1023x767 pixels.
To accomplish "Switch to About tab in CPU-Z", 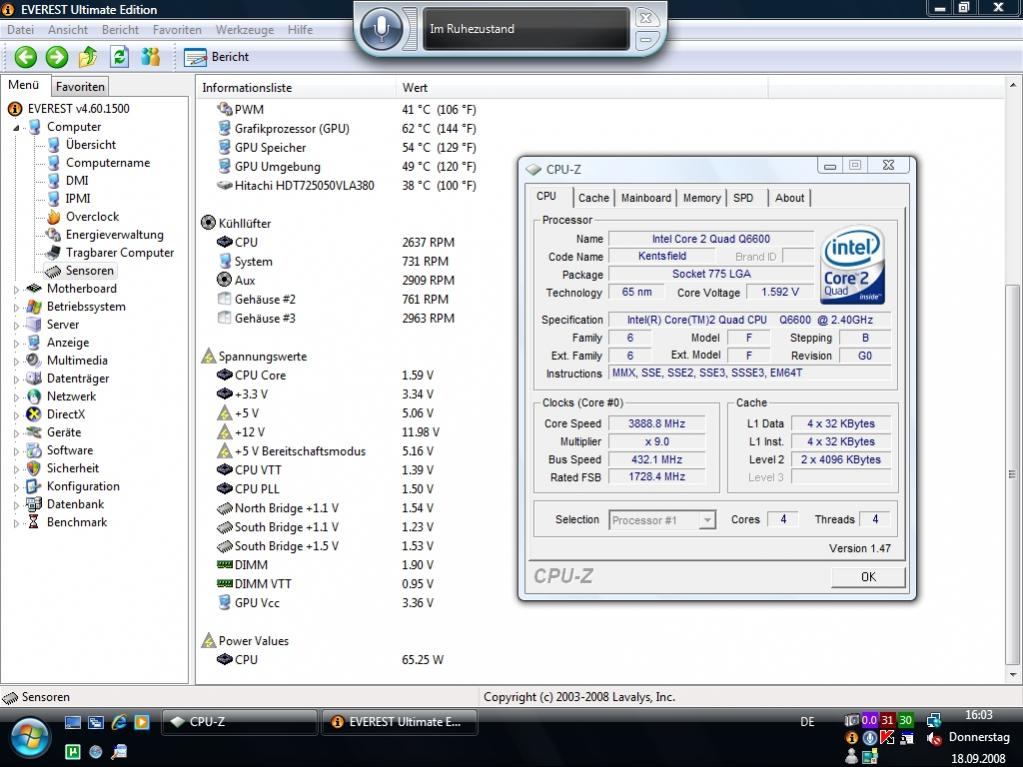I will [x=789, y=198].
